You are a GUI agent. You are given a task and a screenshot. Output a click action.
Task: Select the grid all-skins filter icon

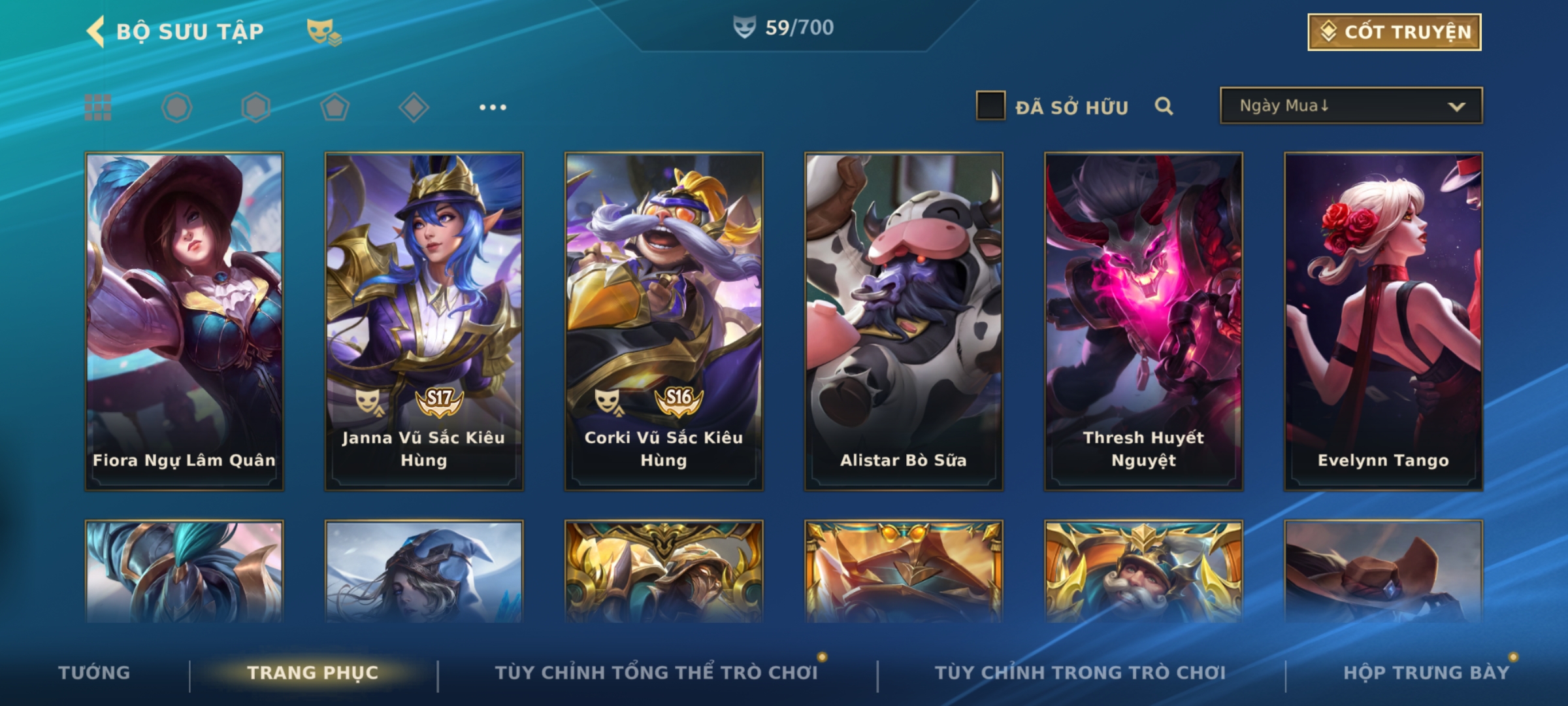click(x=98, y=107)
